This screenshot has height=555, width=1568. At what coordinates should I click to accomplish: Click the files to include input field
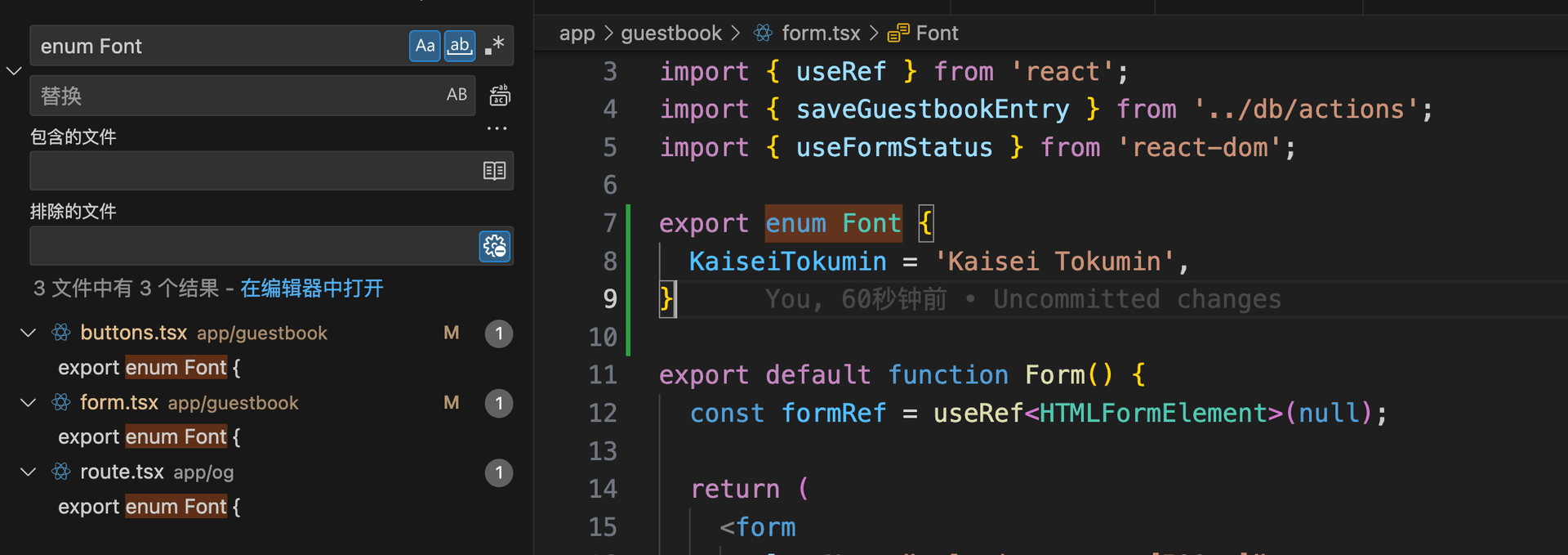(253, 171)
